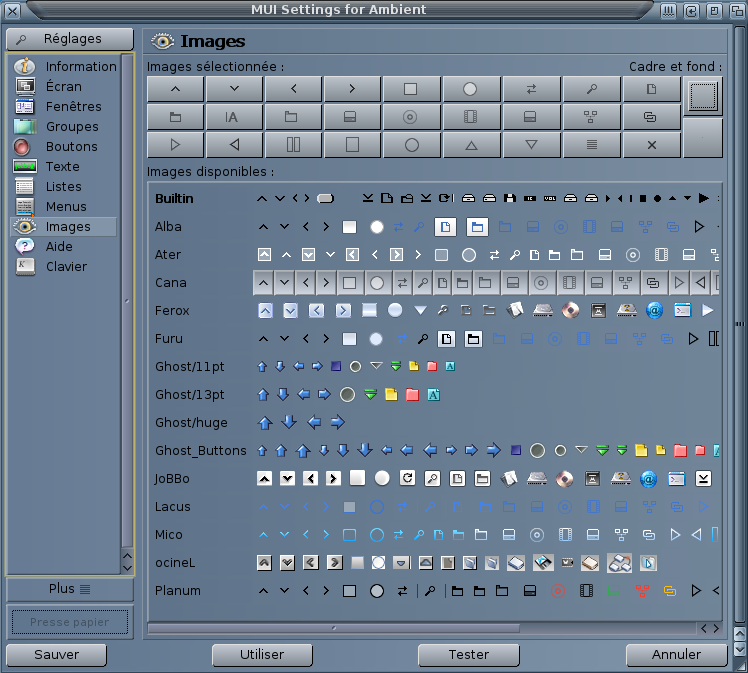Select the Ferox image set row

[435, 311]
